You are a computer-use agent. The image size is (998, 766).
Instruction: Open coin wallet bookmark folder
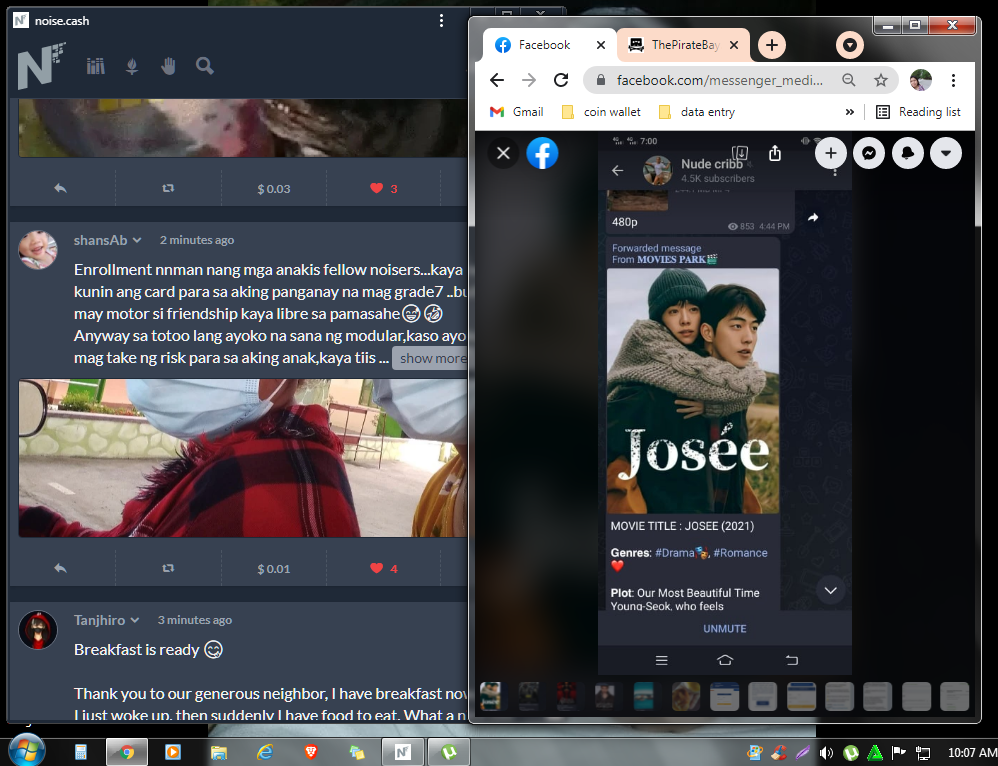[601, 112]
